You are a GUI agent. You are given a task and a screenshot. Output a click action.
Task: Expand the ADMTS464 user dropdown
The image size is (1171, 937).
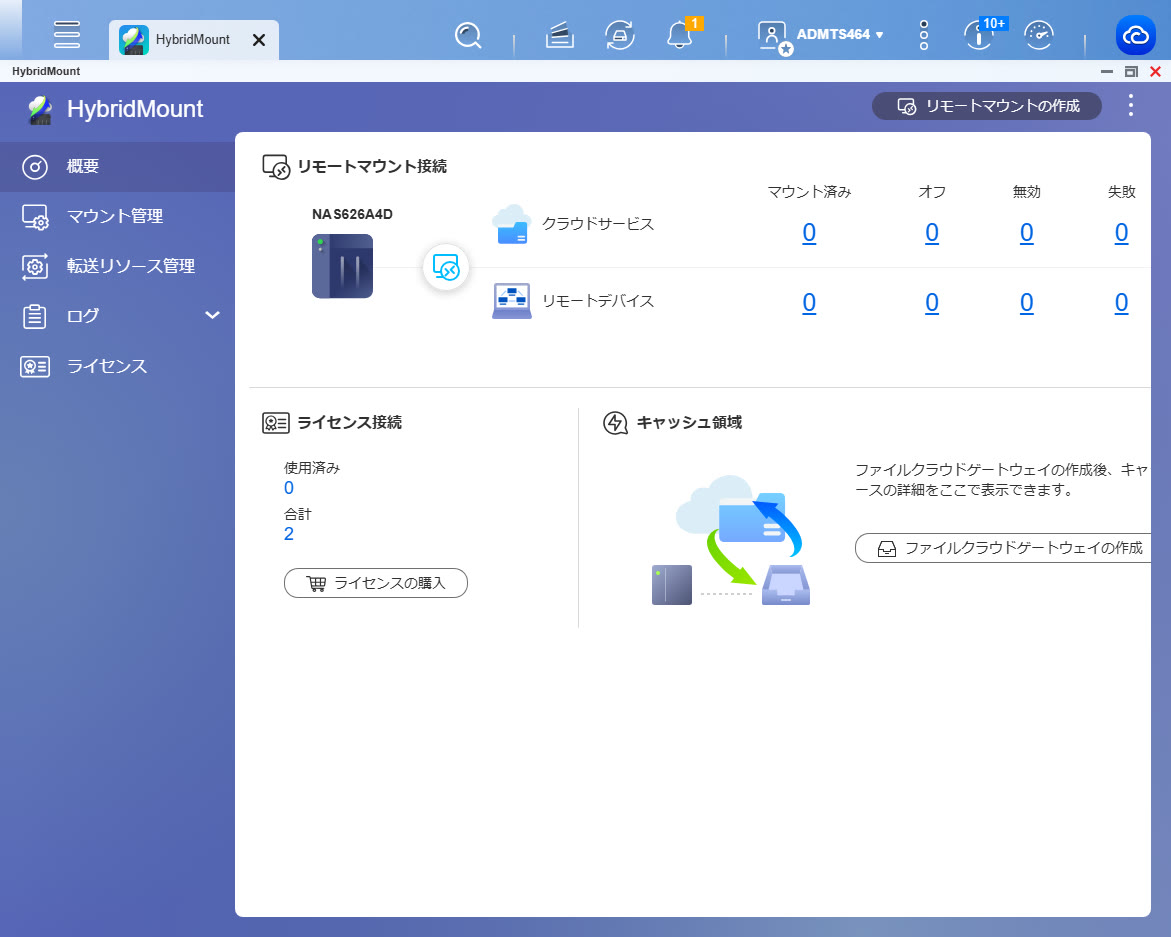click(840, 35)
